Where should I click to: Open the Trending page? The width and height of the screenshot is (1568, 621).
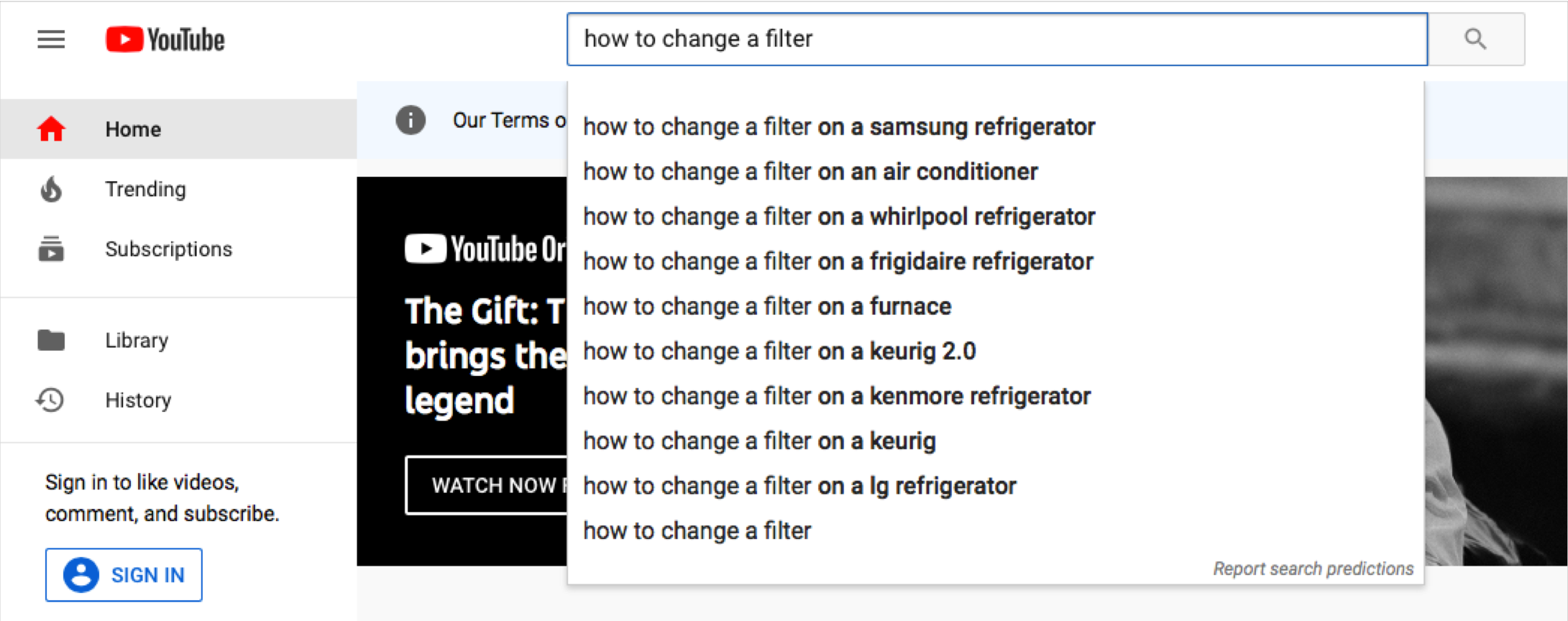point(146,189)
